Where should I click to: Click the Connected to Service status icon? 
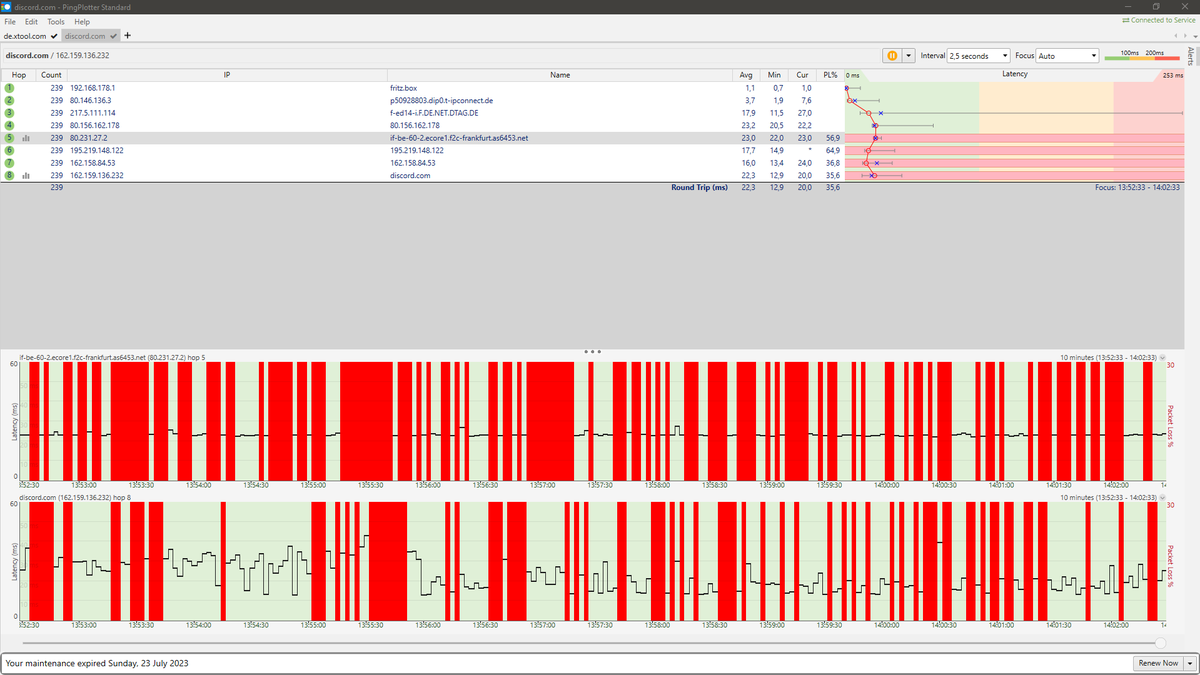pos(1126,20)
